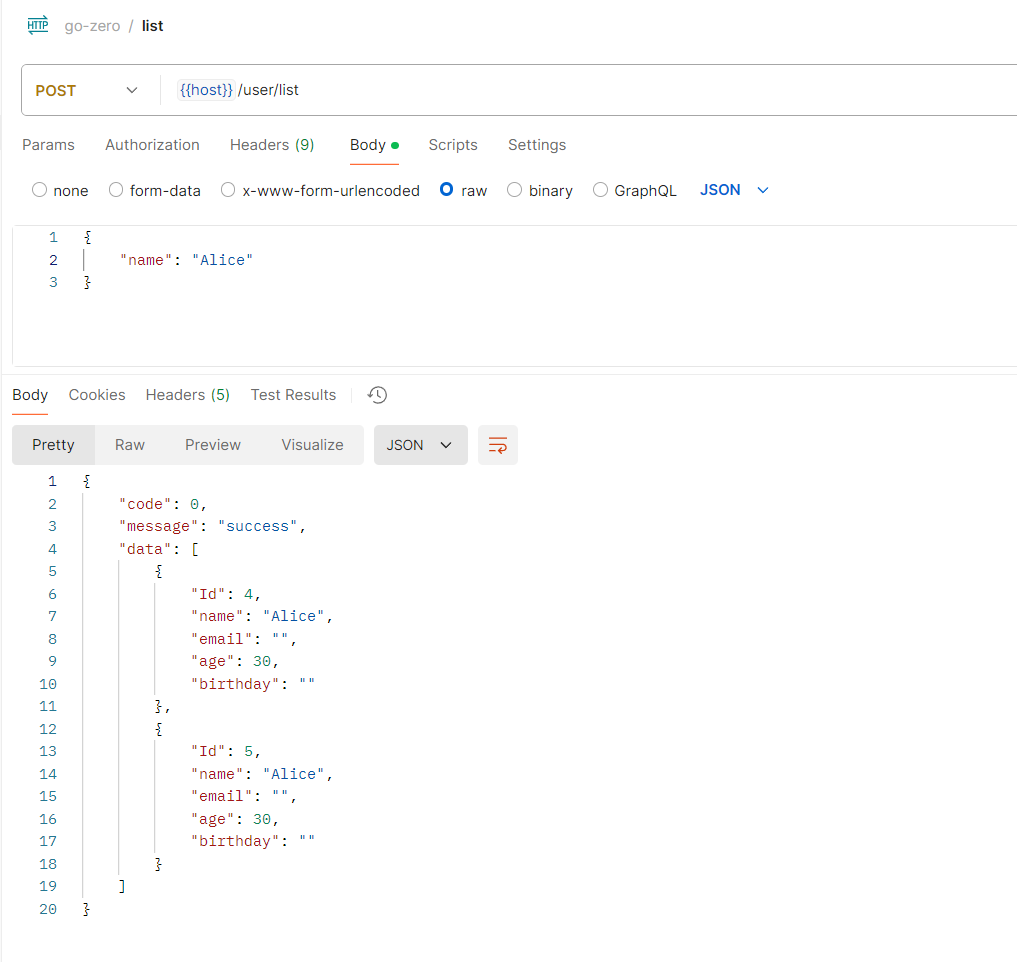Choose the x-www-form-urlencoded option
This screenshot has height=962, width=1017.
pos(228,190)
